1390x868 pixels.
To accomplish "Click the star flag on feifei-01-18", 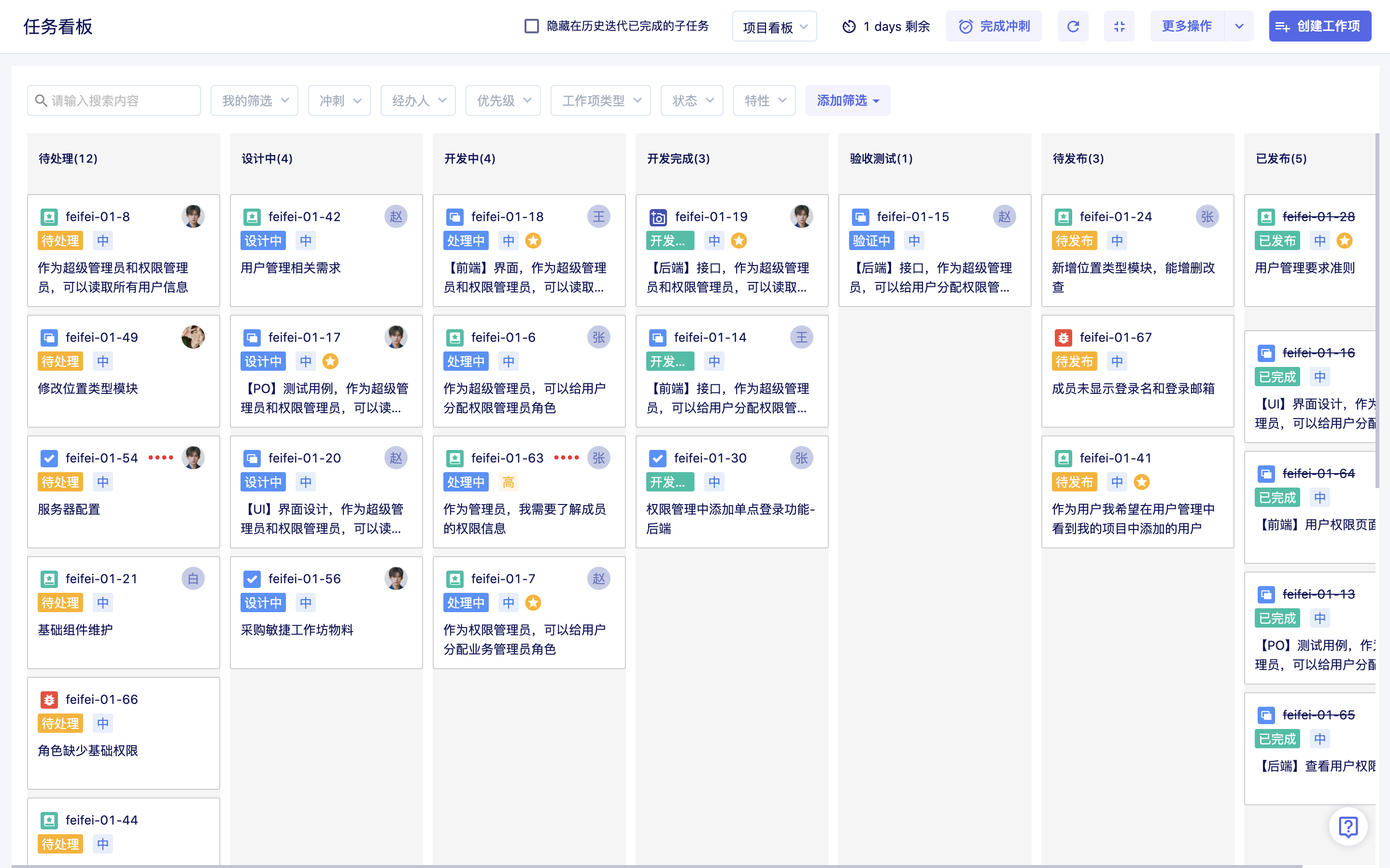I will pos(533,241).
